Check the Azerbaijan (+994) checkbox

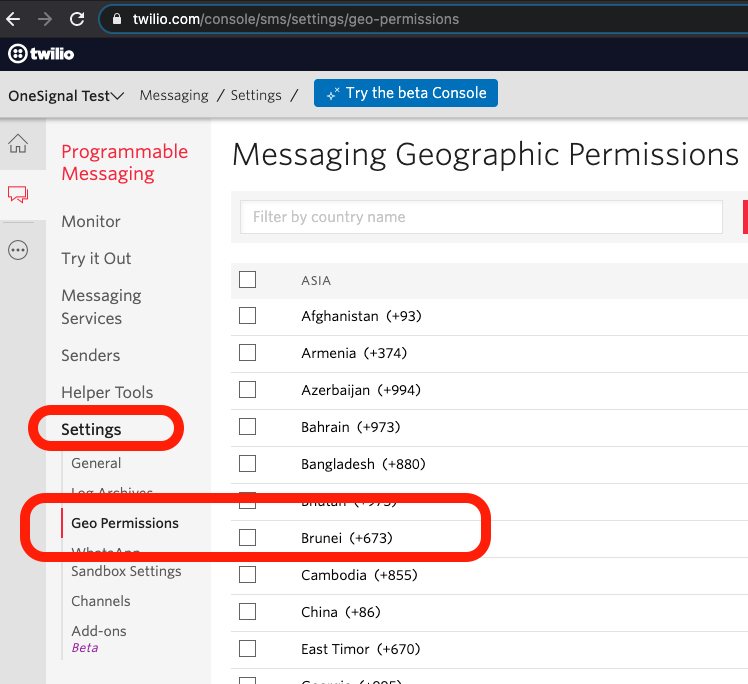pos(248,390)
